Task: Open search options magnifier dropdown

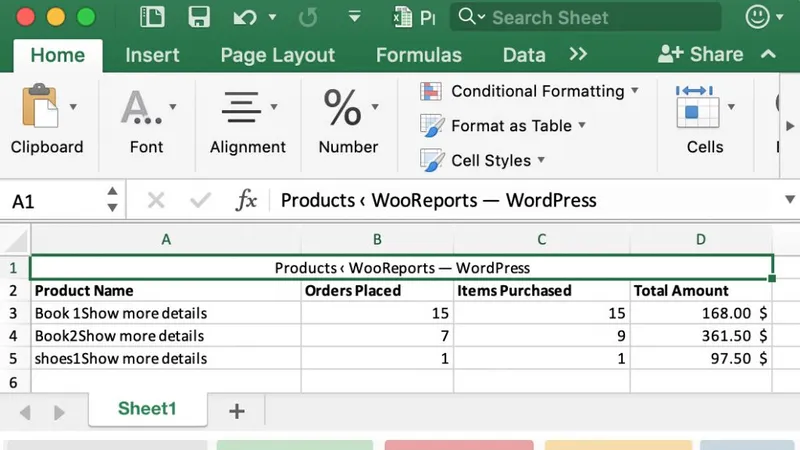Action: pyautogui.click(x=471, y=17)
